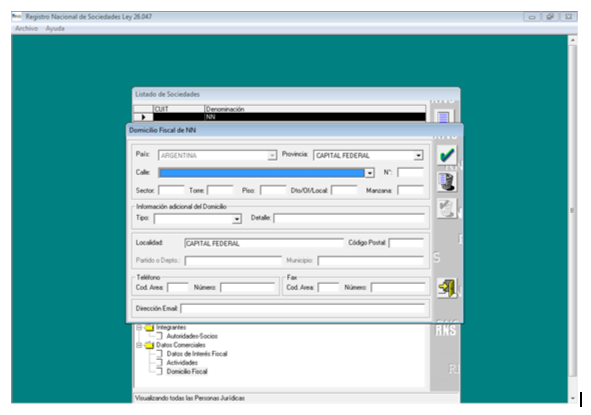
Task: Click the list icon beside Listado de Sociedades
Action: [x=443, y=117]
